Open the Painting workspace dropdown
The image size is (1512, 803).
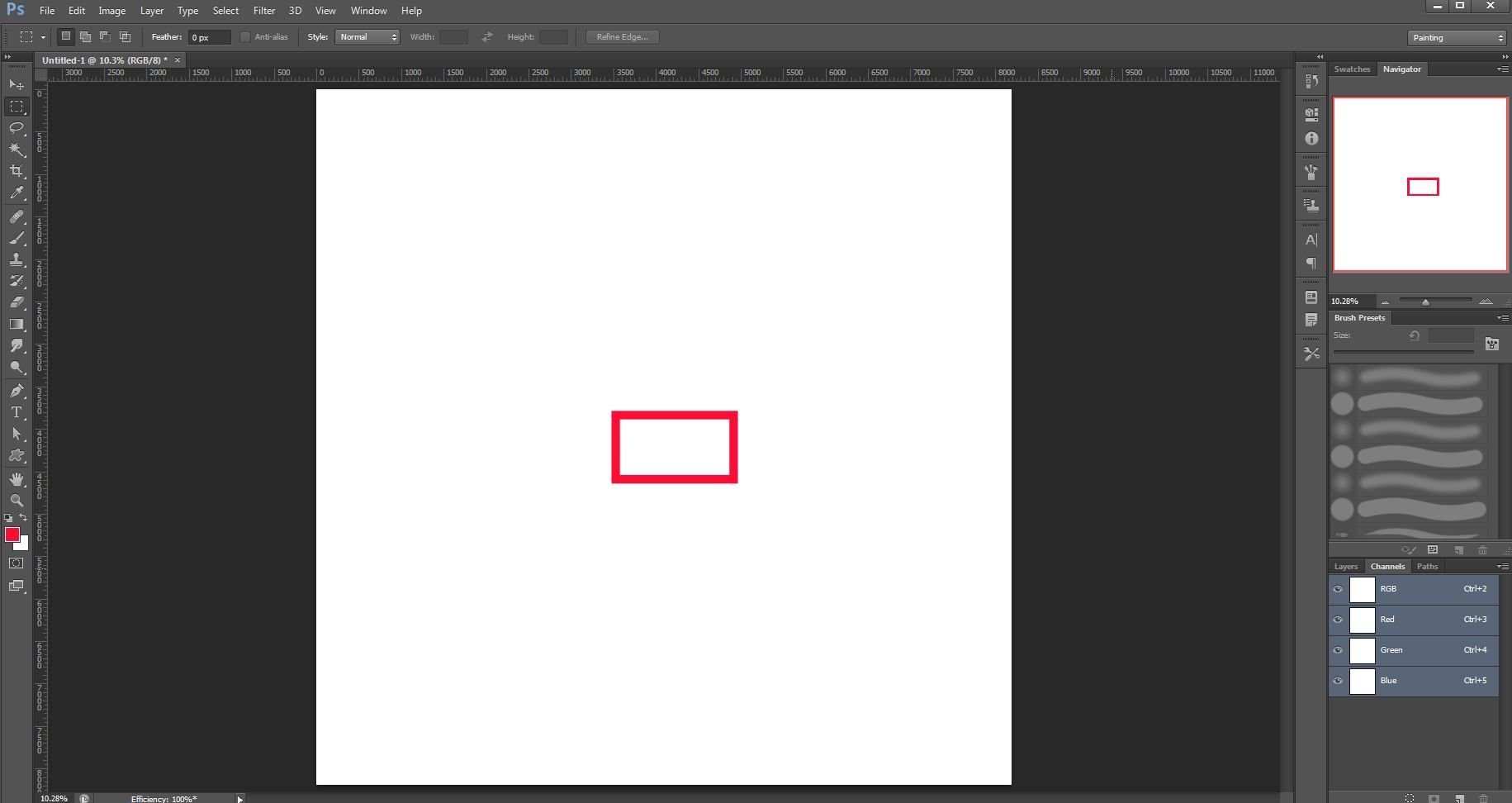1457,38
